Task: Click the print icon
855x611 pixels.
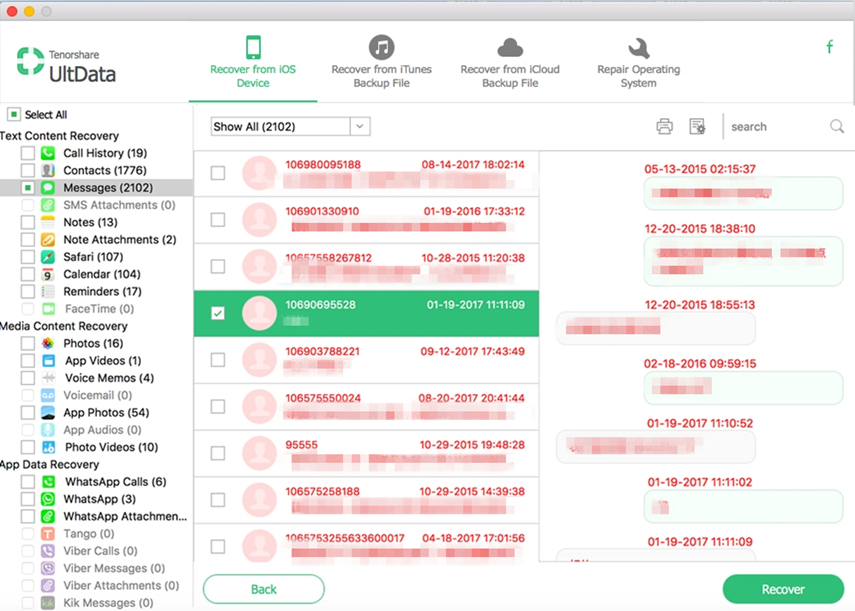Action: (x=664, y=126)
